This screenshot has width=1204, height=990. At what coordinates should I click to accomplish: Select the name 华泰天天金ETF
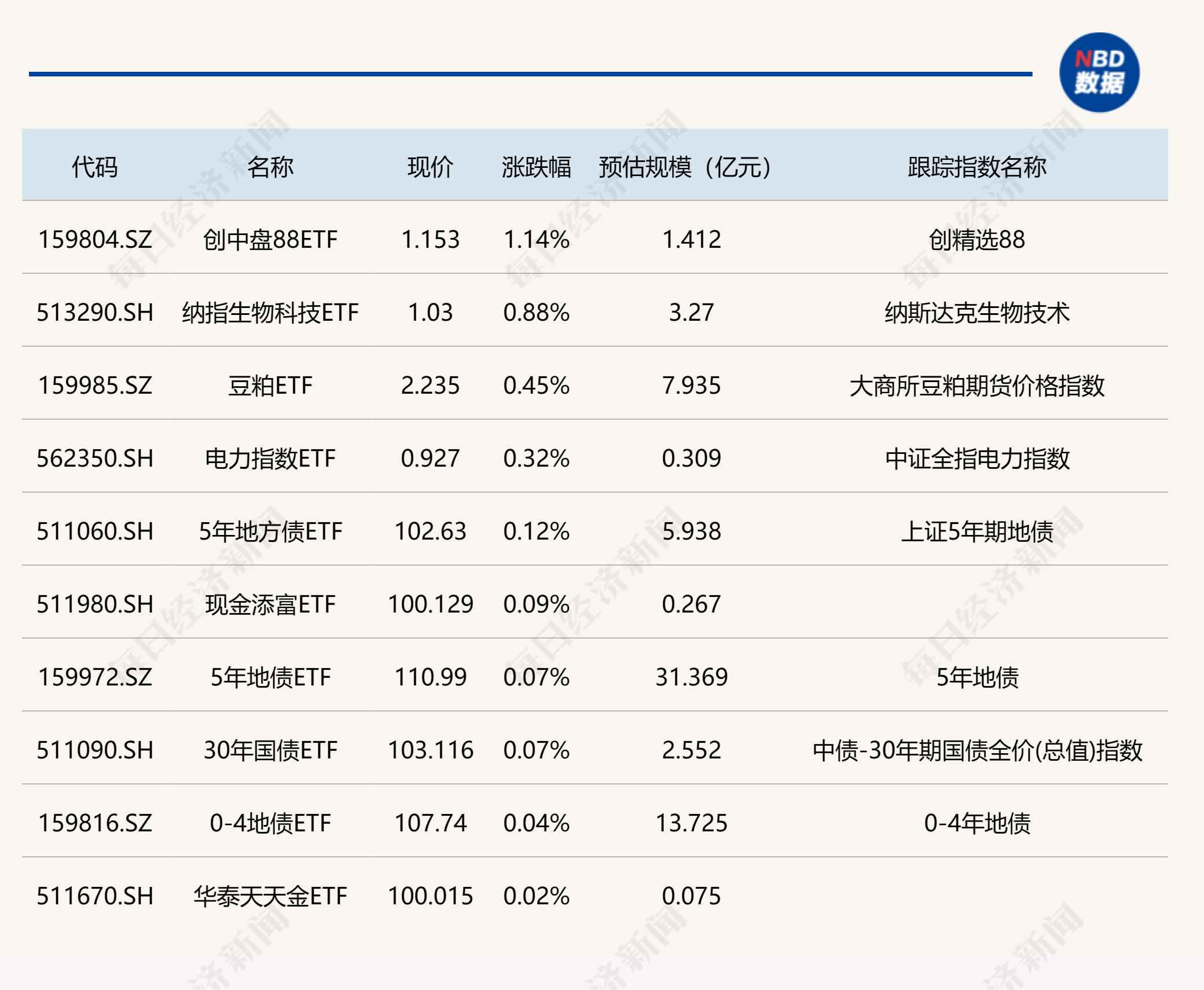pyautogui.click(x=270, y=896)
